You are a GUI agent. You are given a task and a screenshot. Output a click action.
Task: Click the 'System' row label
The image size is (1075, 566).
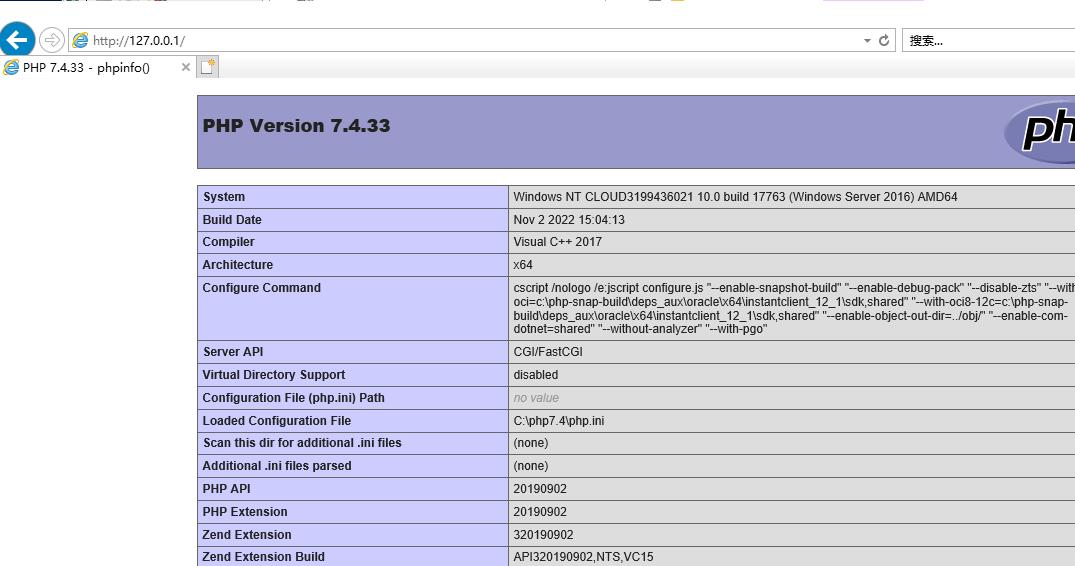tap(224, 197)
